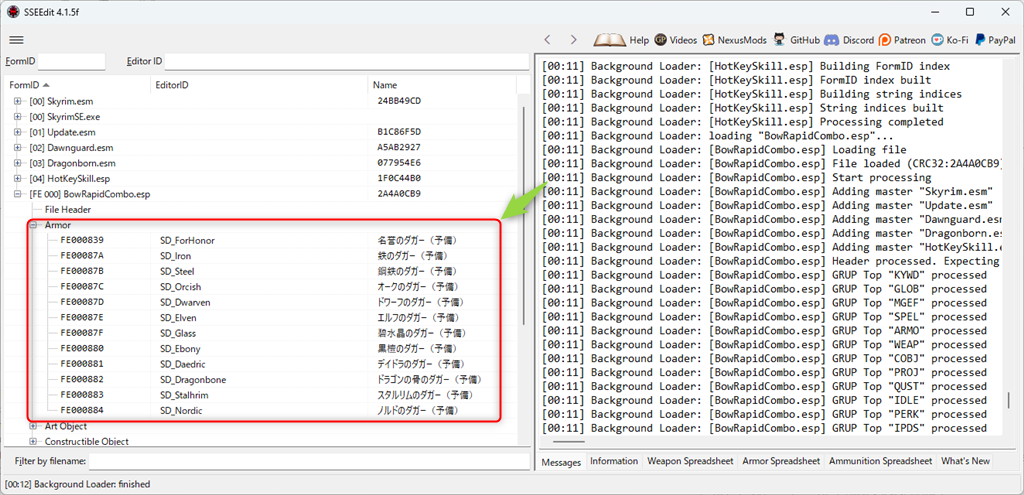The image size is (1024, 495).
Task: Expand the Dragonborn.esm node
Action: [x=18, y=163]
